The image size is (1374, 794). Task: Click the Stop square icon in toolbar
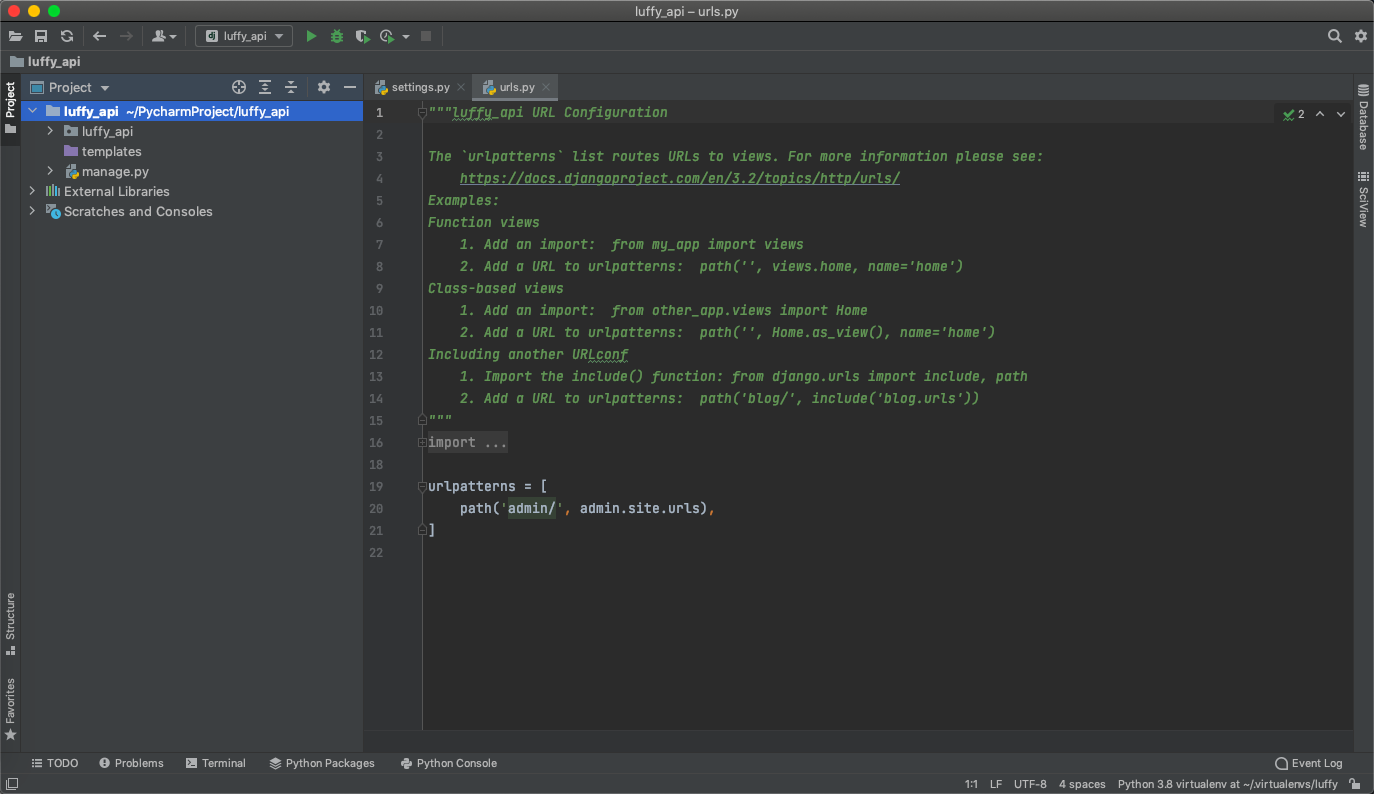[x=426, y=36]
